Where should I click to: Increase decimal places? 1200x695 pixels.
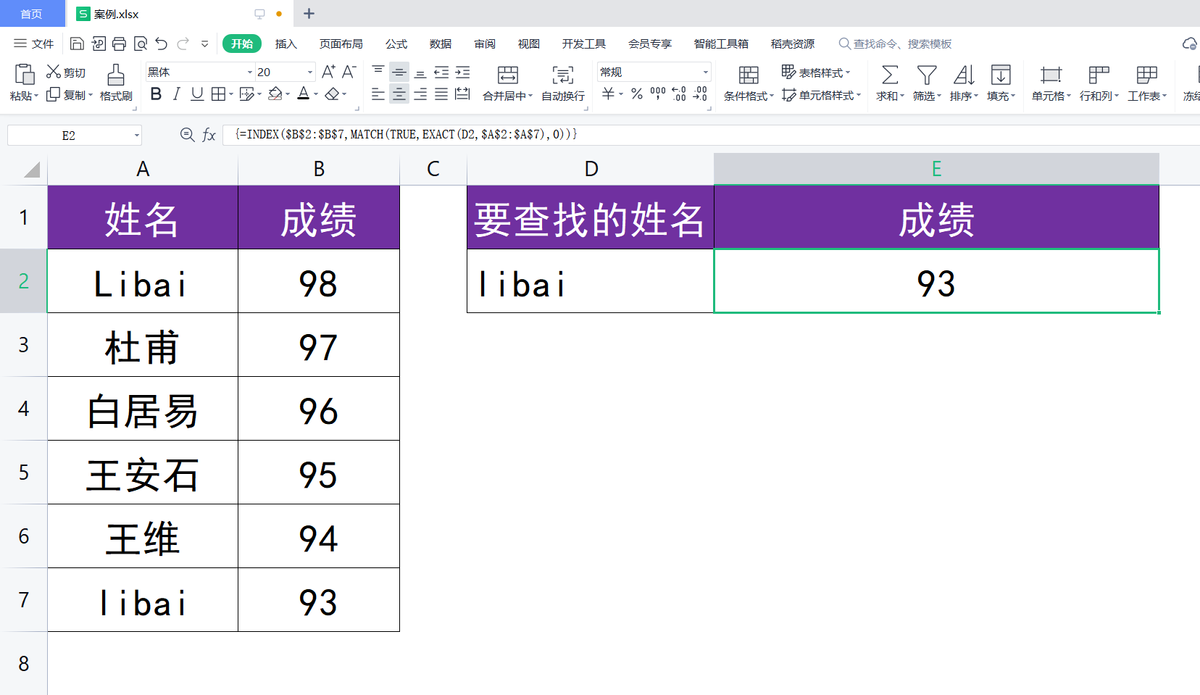(679, 94)
